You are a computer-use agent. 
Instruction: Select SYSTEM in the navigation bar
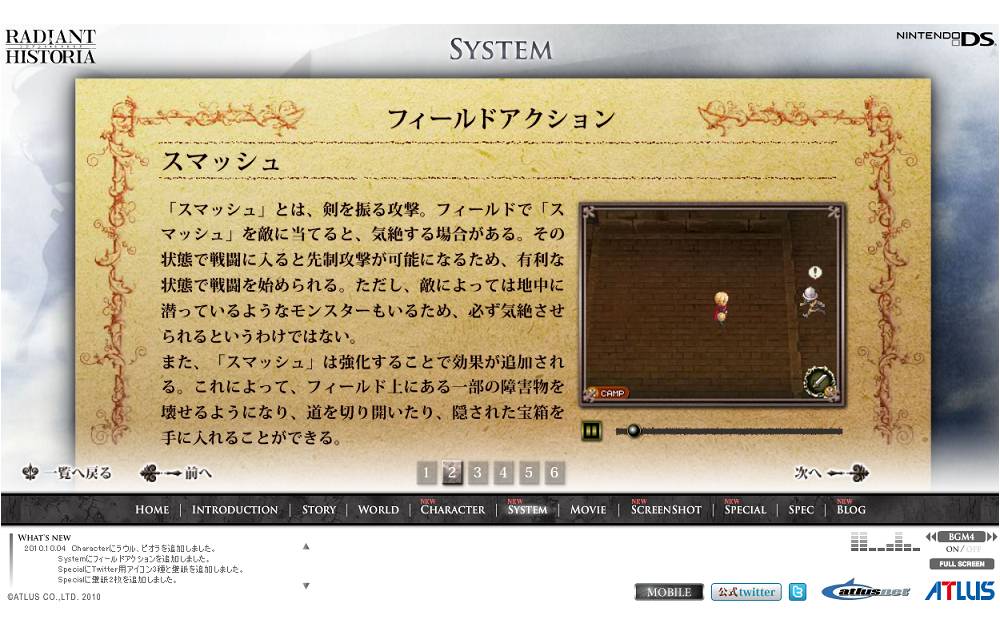click(x=527, y=510)
